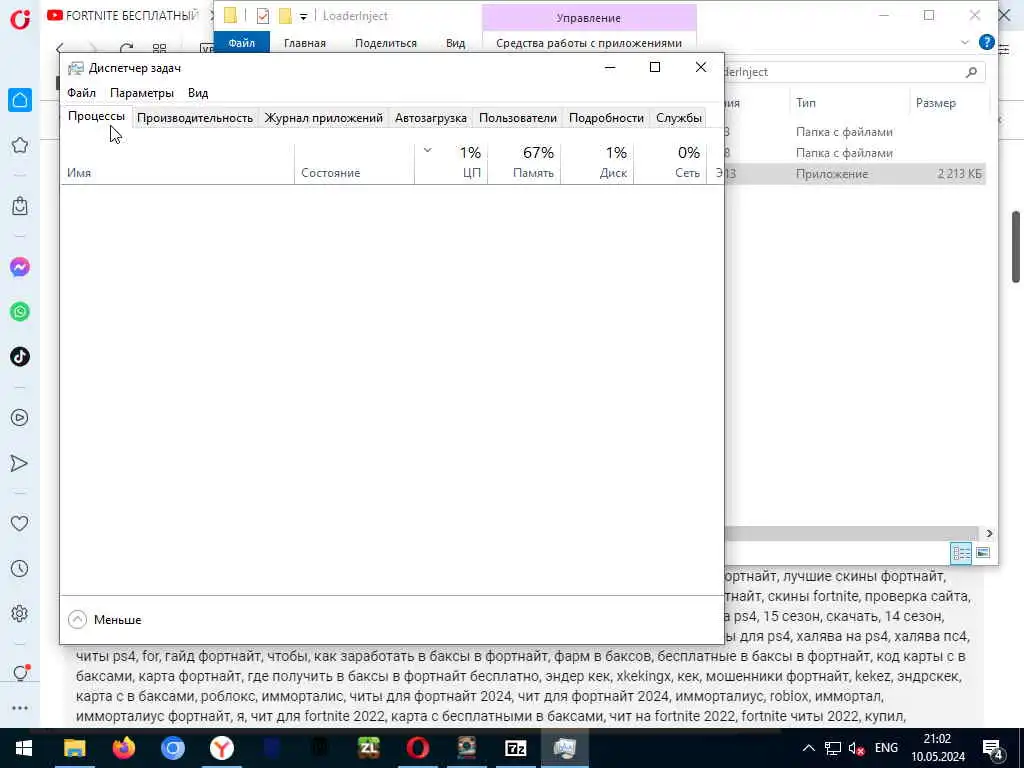Screen dimensions: 1024x768
Task: Open Параметры menu in Task Manager
Action: (x=142, y=93)
